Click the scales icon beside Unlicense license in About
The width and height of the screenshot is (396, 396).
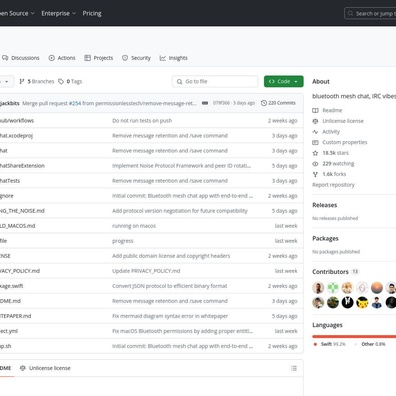click(315, 121)
